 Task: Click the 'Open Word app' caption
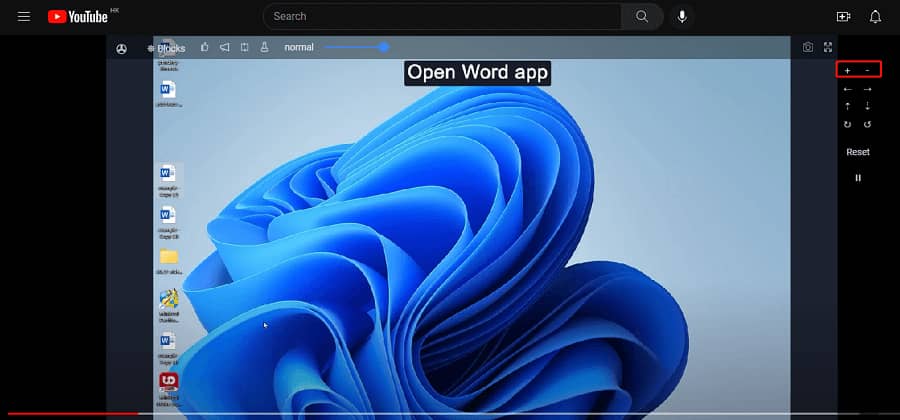pos(477,73)
